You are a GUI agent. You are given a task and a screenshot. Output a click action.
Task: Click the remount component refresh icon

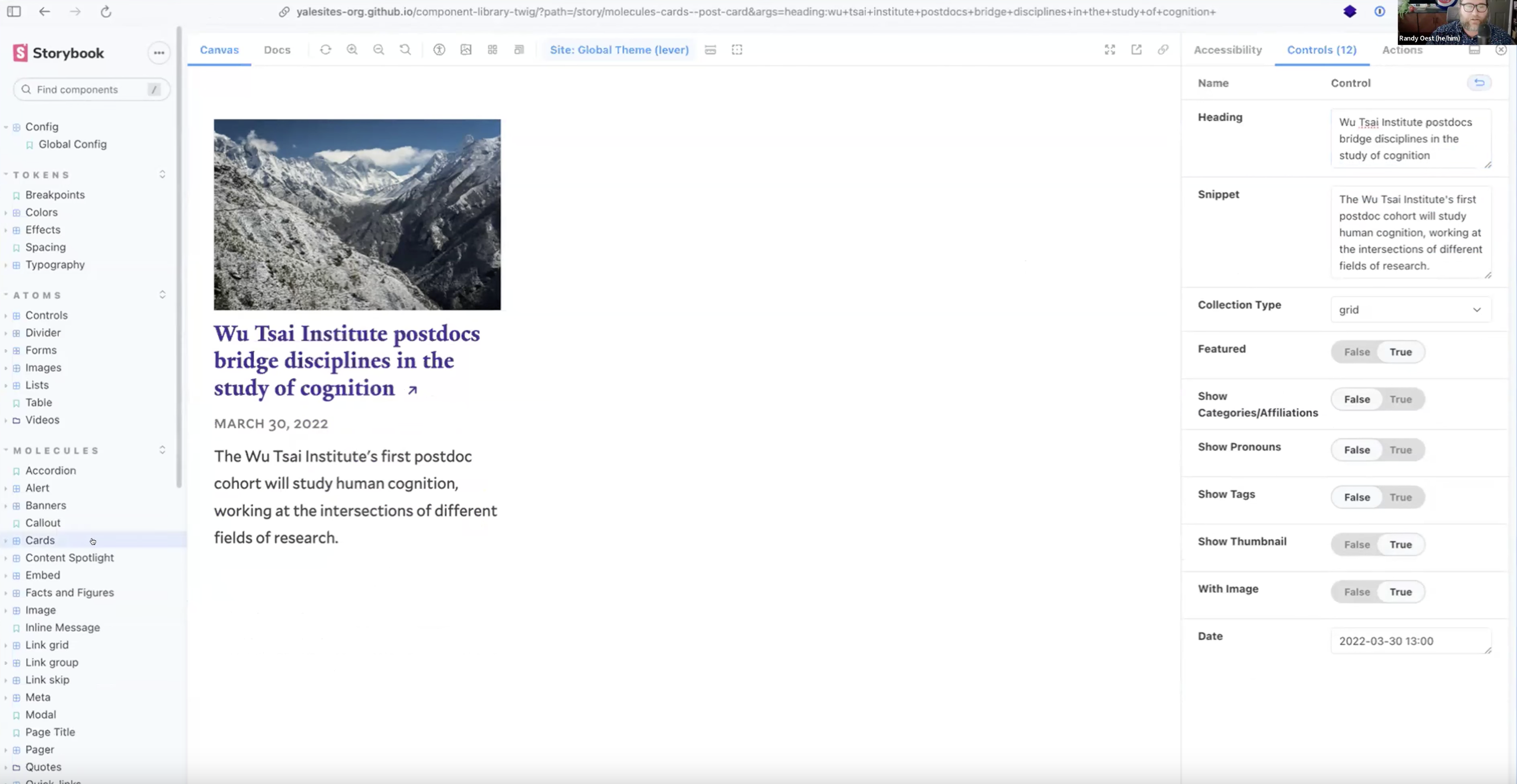[326, 50]
